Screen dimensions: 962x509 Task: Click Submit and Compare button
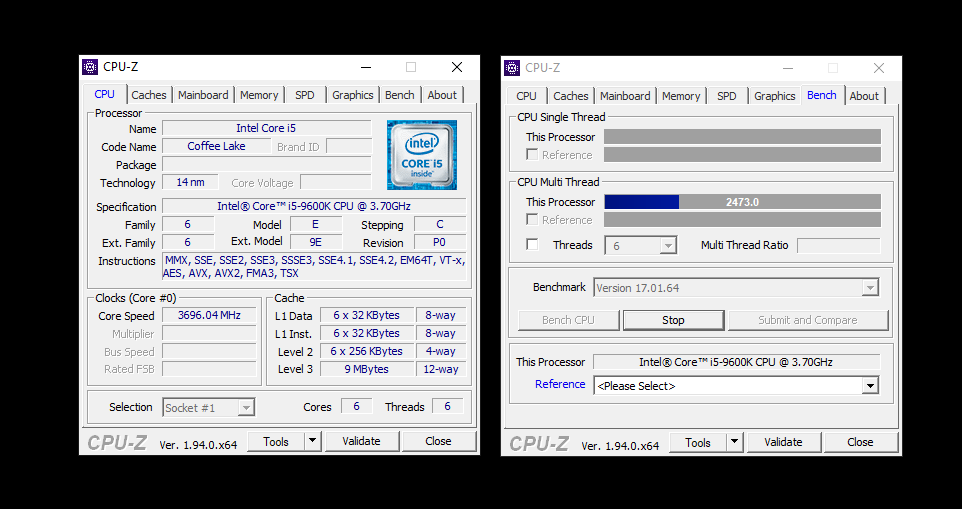pyautogui.click(x=807, y=320)
